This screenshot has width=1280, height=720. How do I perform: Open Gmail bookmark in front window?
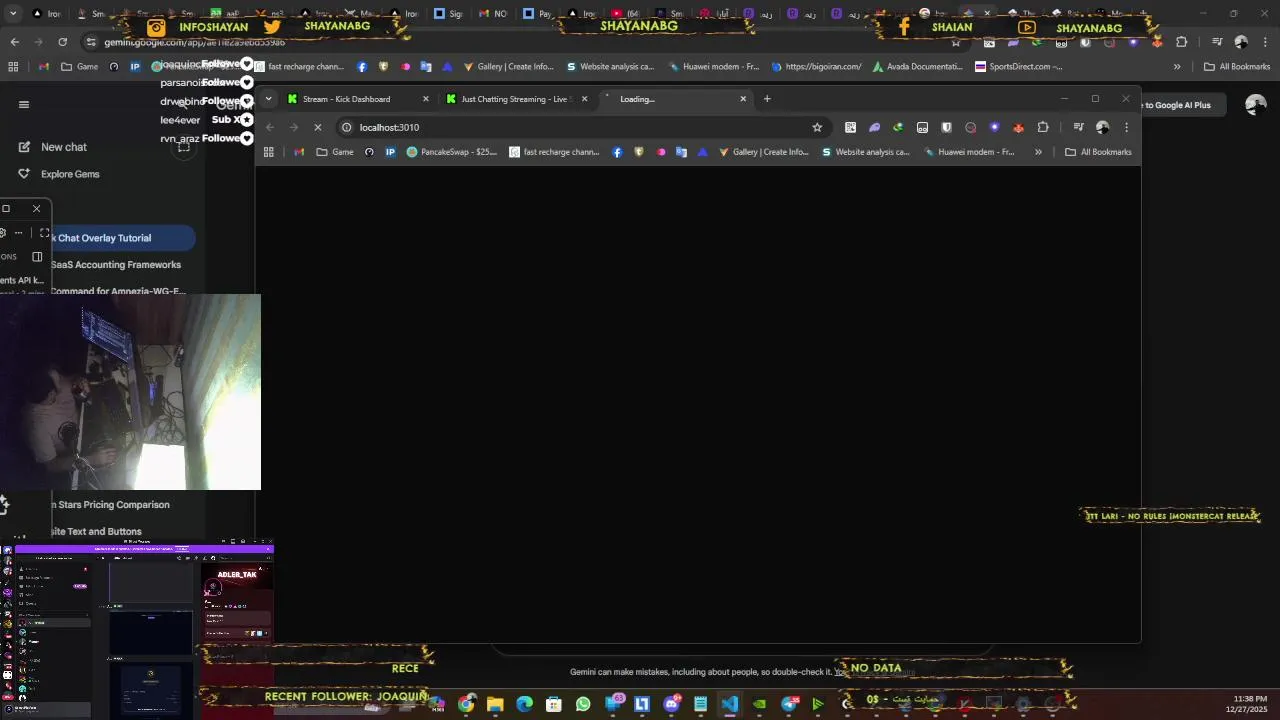pos(299,152)
